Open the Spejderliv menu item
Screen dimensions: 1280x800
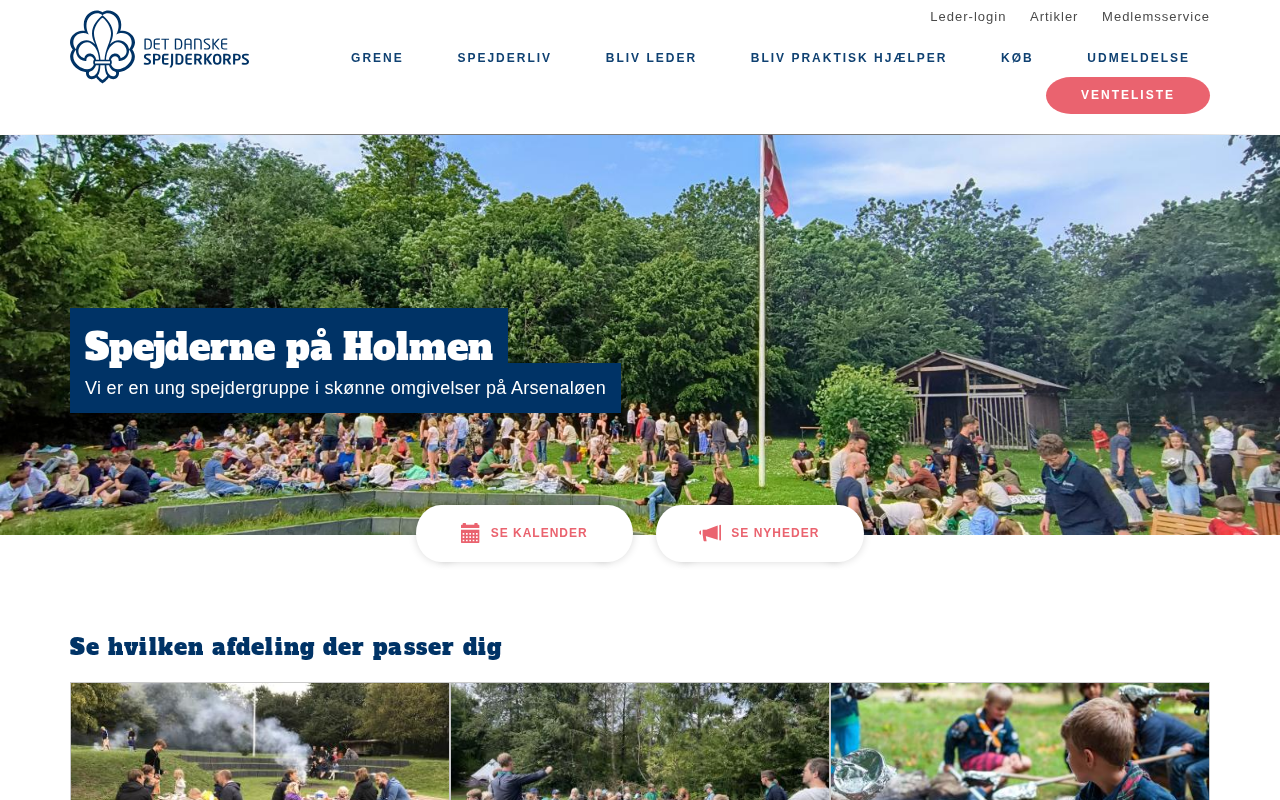pyautogui.click(x=504, y=58)
